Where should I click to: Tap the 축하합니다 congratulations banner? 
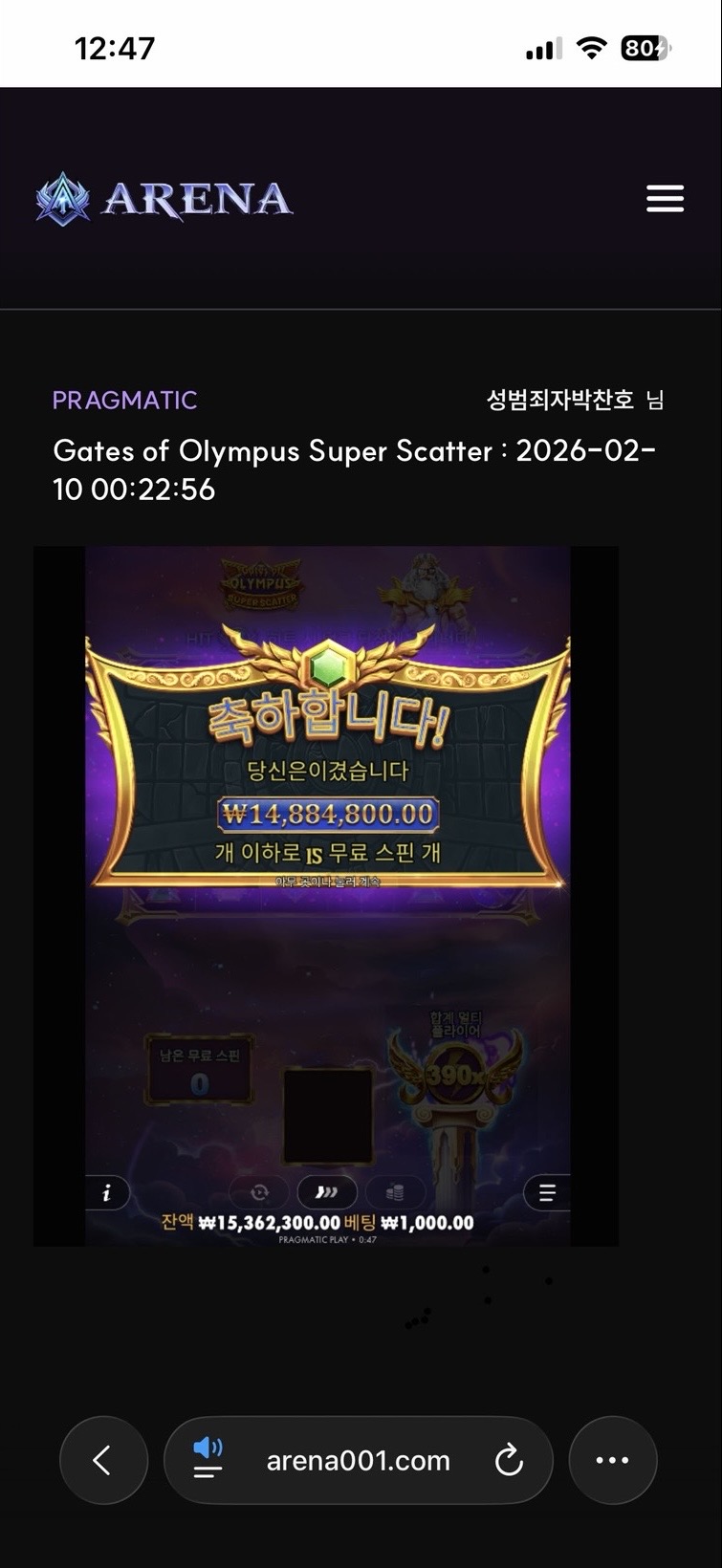tap(327, 717)
